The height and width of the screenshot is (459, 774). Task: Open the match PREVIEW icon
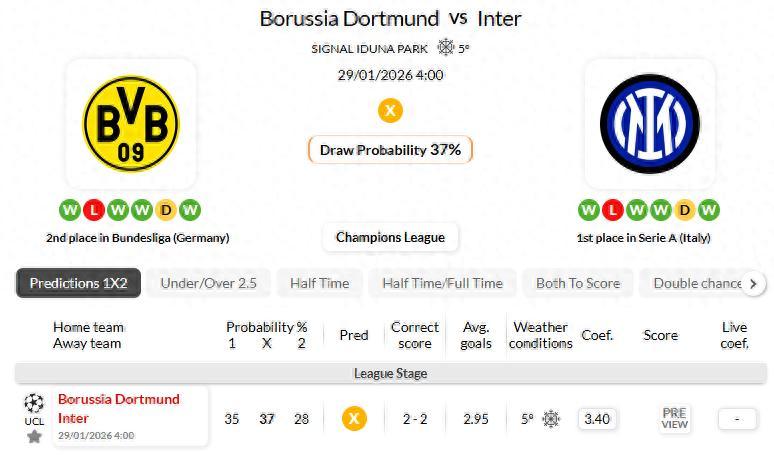tap(675, 418)
